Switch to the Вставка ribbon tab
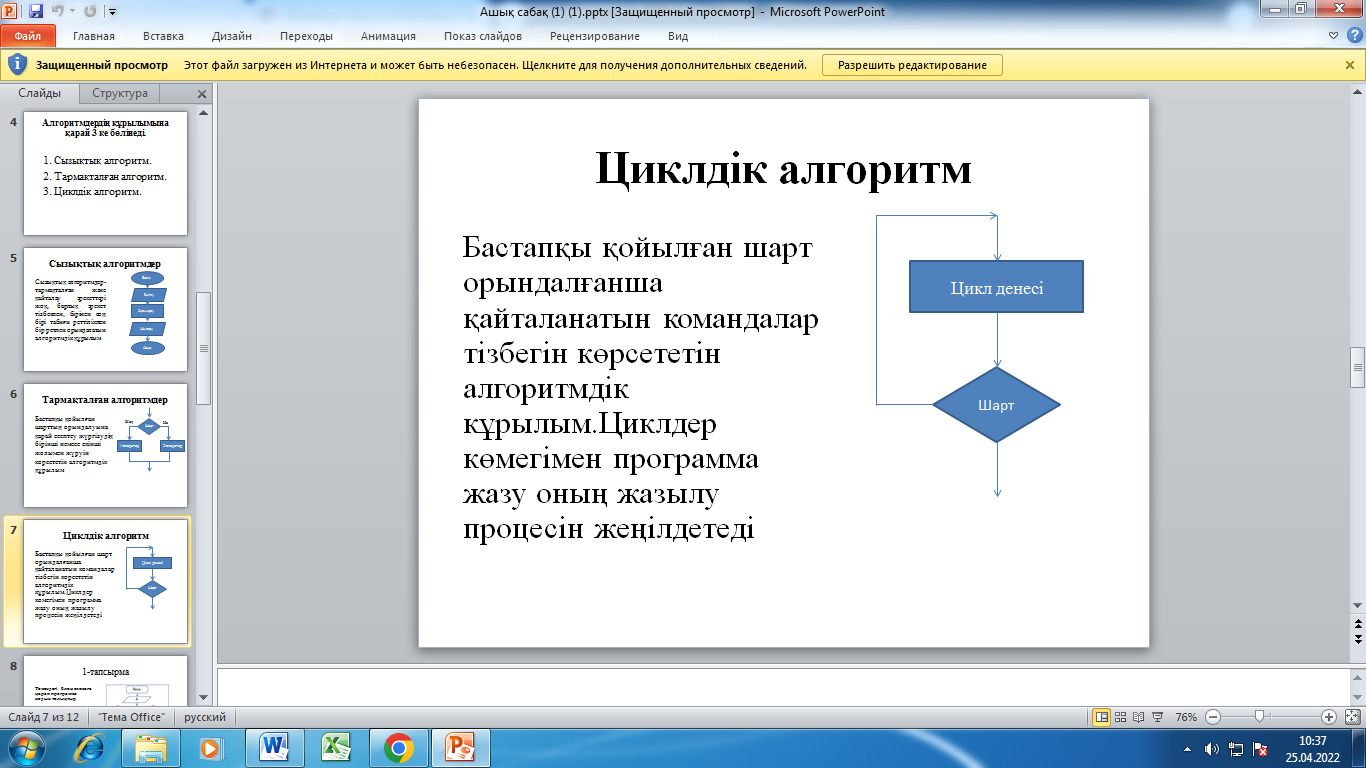The height and width of the screenshot is (768, 1366). (163, 36)
